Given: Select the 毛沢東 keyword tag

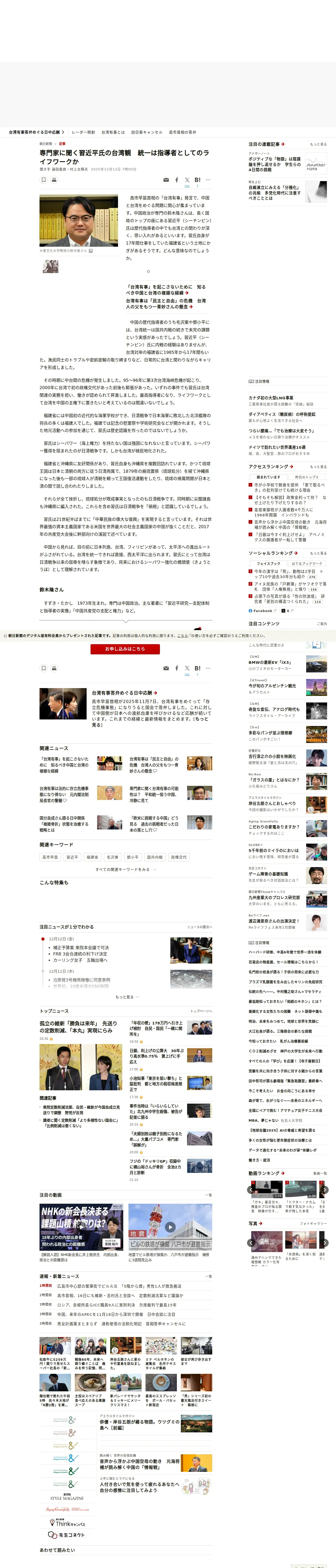Looking at the screenshot, I should pyautogui.click(x=112, y=857).
